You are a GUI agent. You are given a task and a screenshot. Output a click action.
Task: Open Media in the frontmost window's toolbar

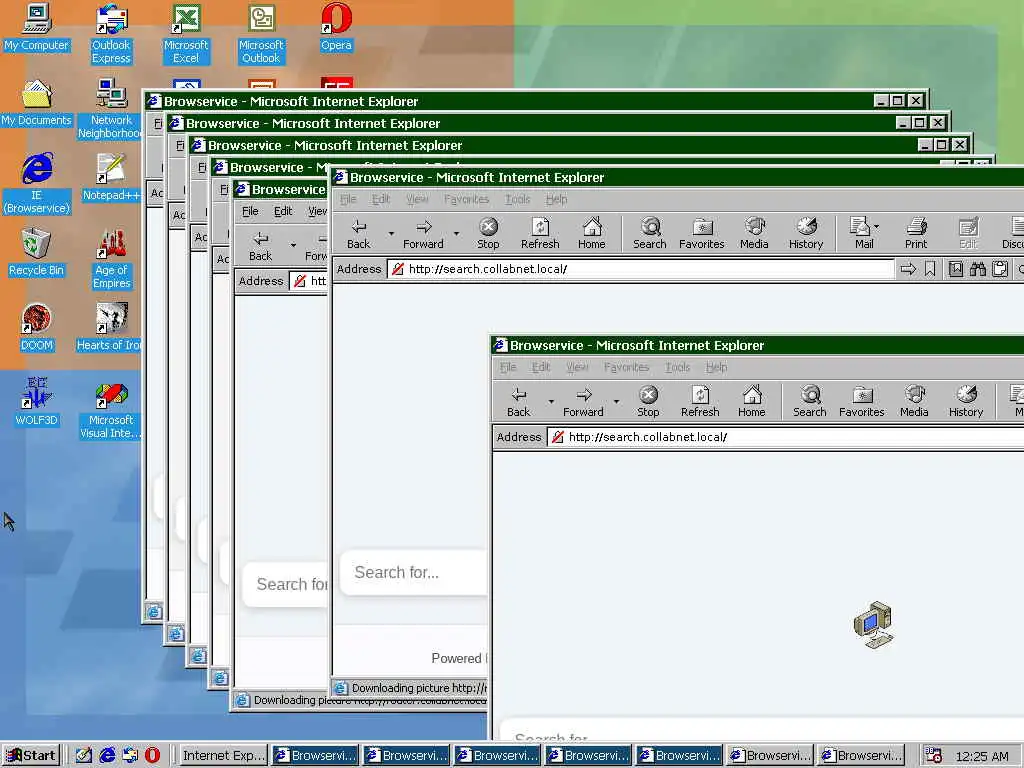(914, 401)
